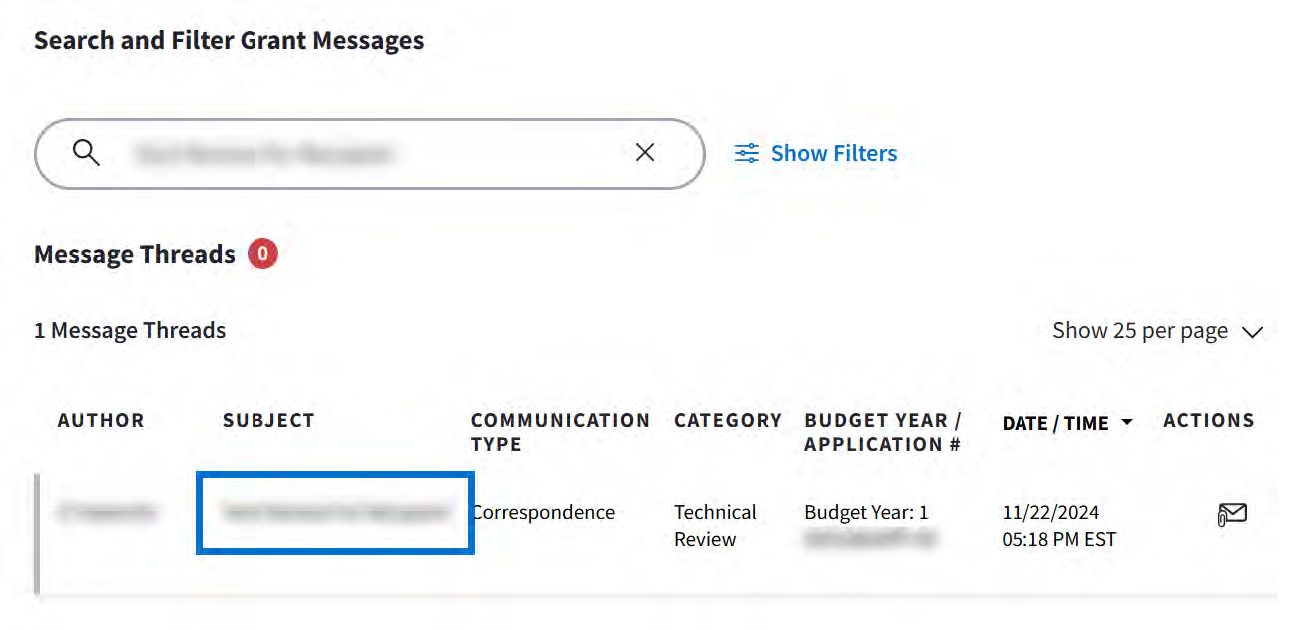Open the blurred subject link in the row
The width and height of the screenshot is (1309, 630).
click(334, 512)
